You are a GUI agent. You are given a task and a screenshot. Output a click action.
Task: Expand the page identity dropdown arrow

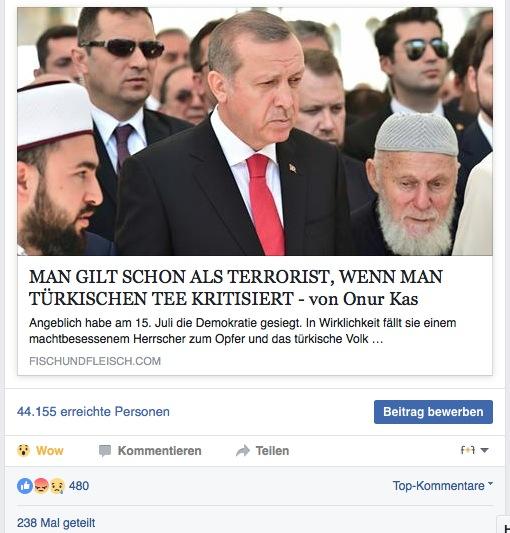coord(485,450)
